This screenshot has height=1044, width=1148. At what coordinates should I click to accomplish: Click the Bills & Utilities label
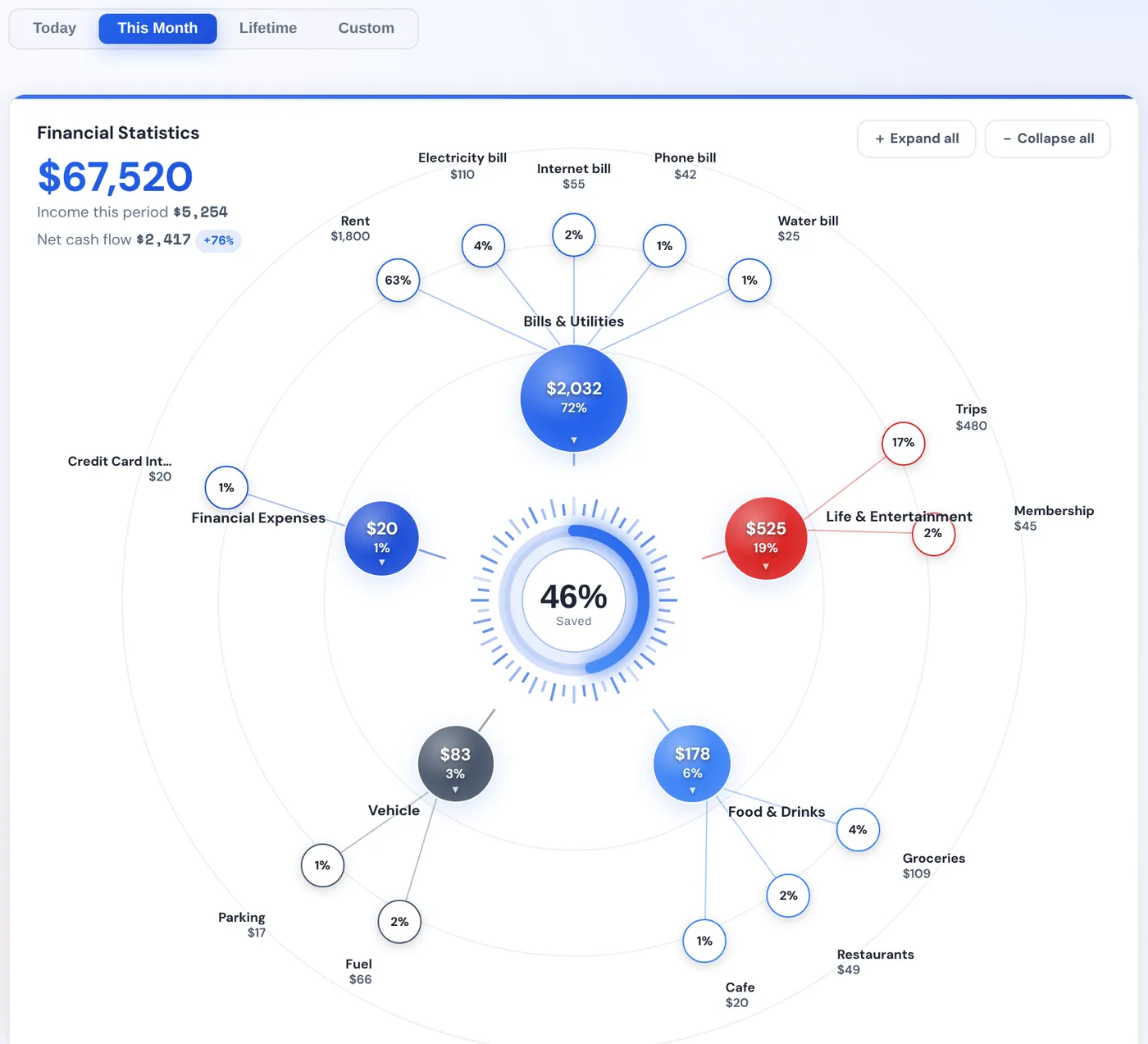(574, 321)
